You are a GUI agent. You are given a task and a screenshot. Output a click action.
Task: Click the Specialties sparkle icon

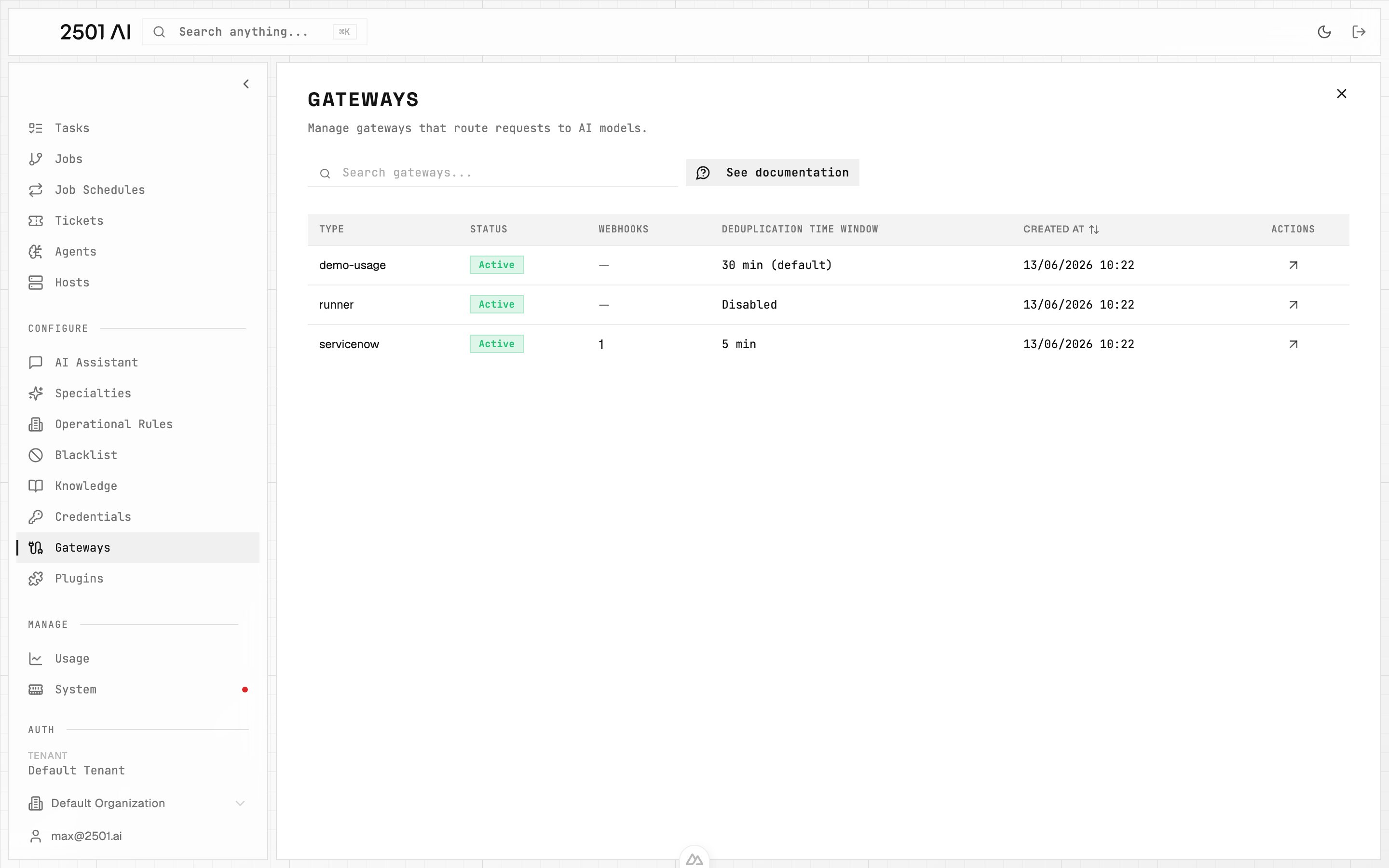(36, 393)
